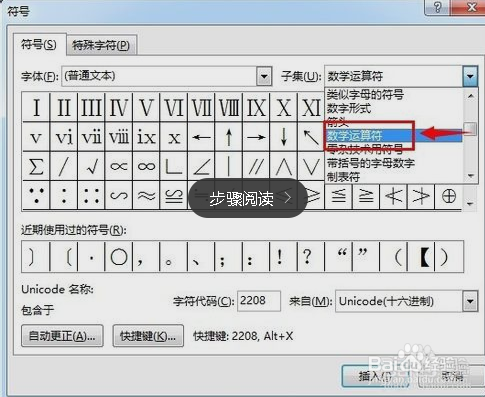Select Roman numeral Ⅲ symbol

click(x=91, y=107)
